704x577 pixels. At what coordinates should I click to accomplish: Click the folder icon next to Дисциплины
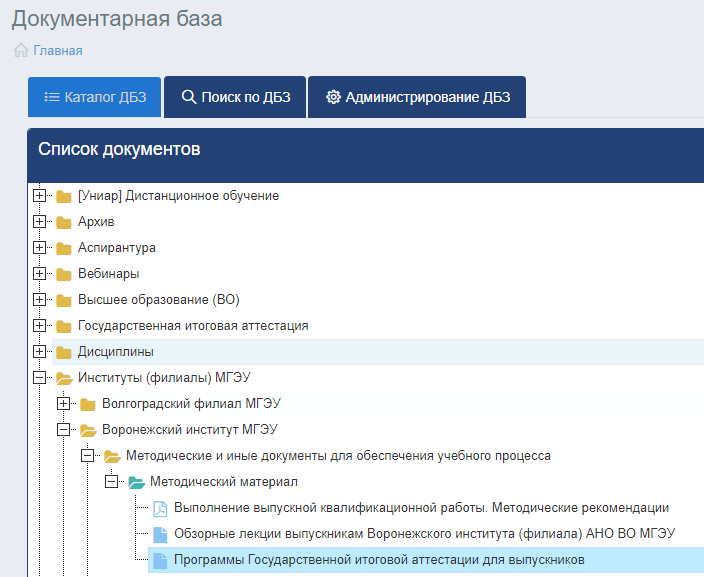coord(64,352)
